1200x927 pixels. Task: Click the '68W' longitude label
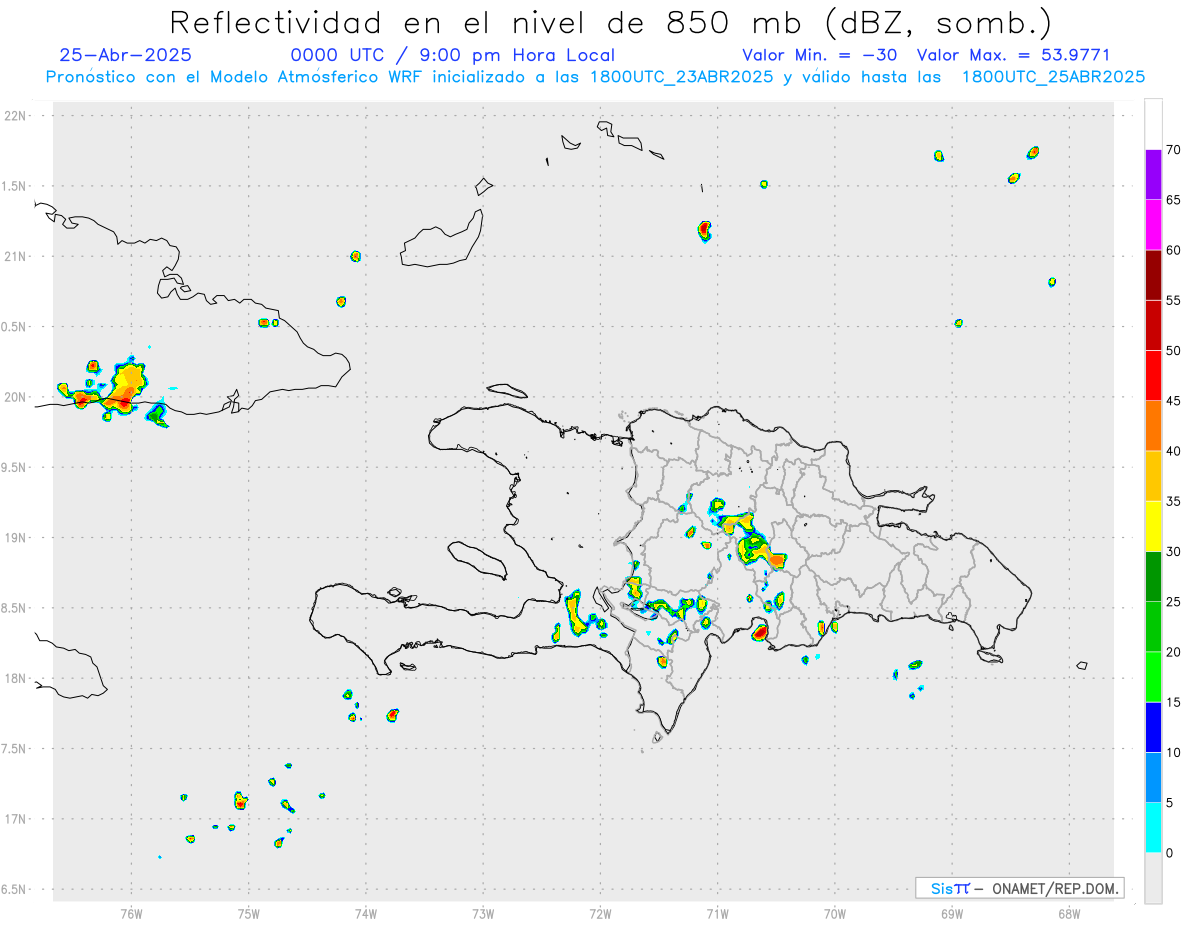(x=1069, y=913)
